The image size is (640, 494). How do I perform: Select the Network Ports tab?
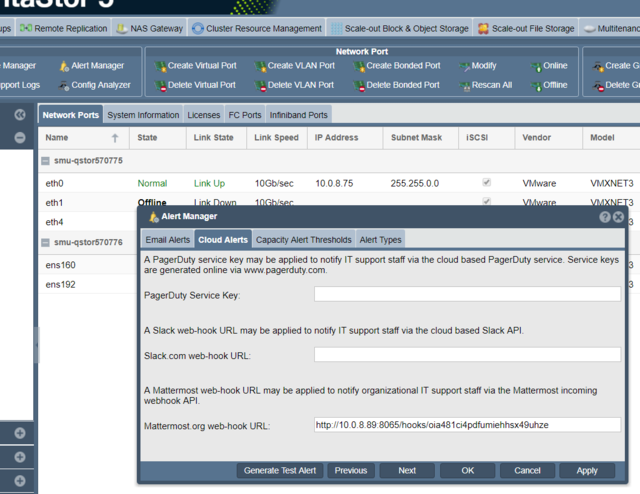click(x=71, y=115)
